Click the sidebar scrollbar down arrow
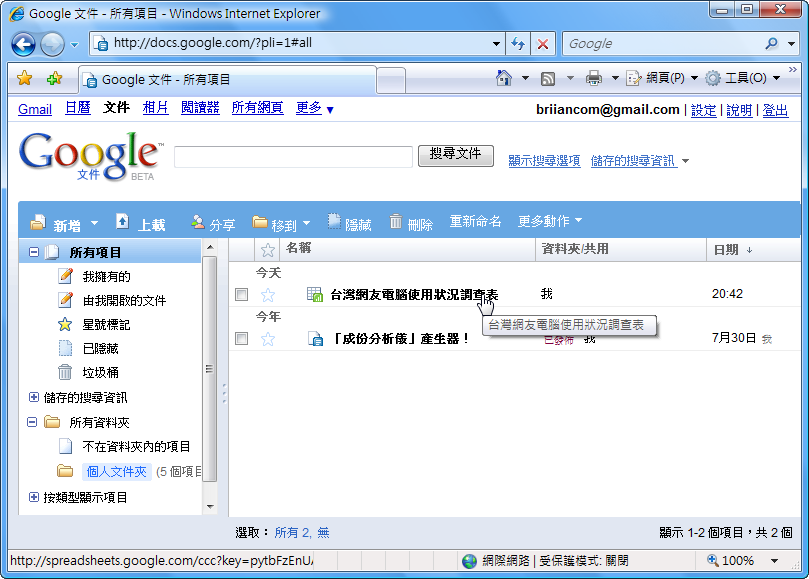Viewport: 809px width, 579px height. tap(210, 506)
